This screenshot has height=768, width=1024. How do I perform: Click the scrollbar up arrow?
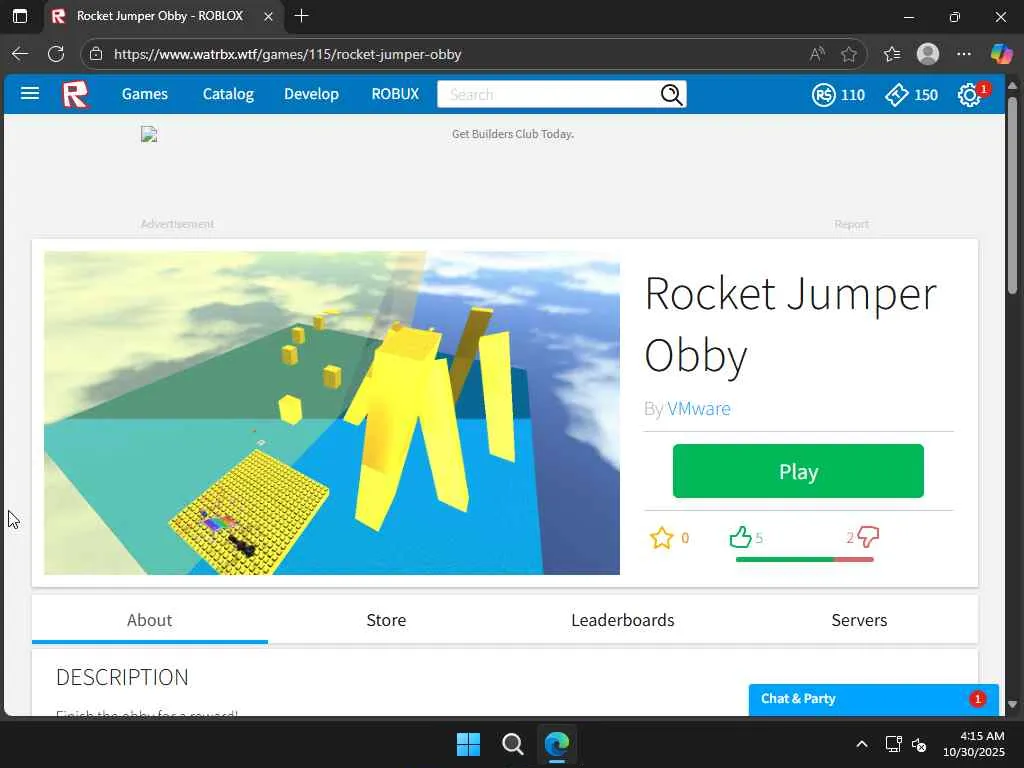[1012, 86]
